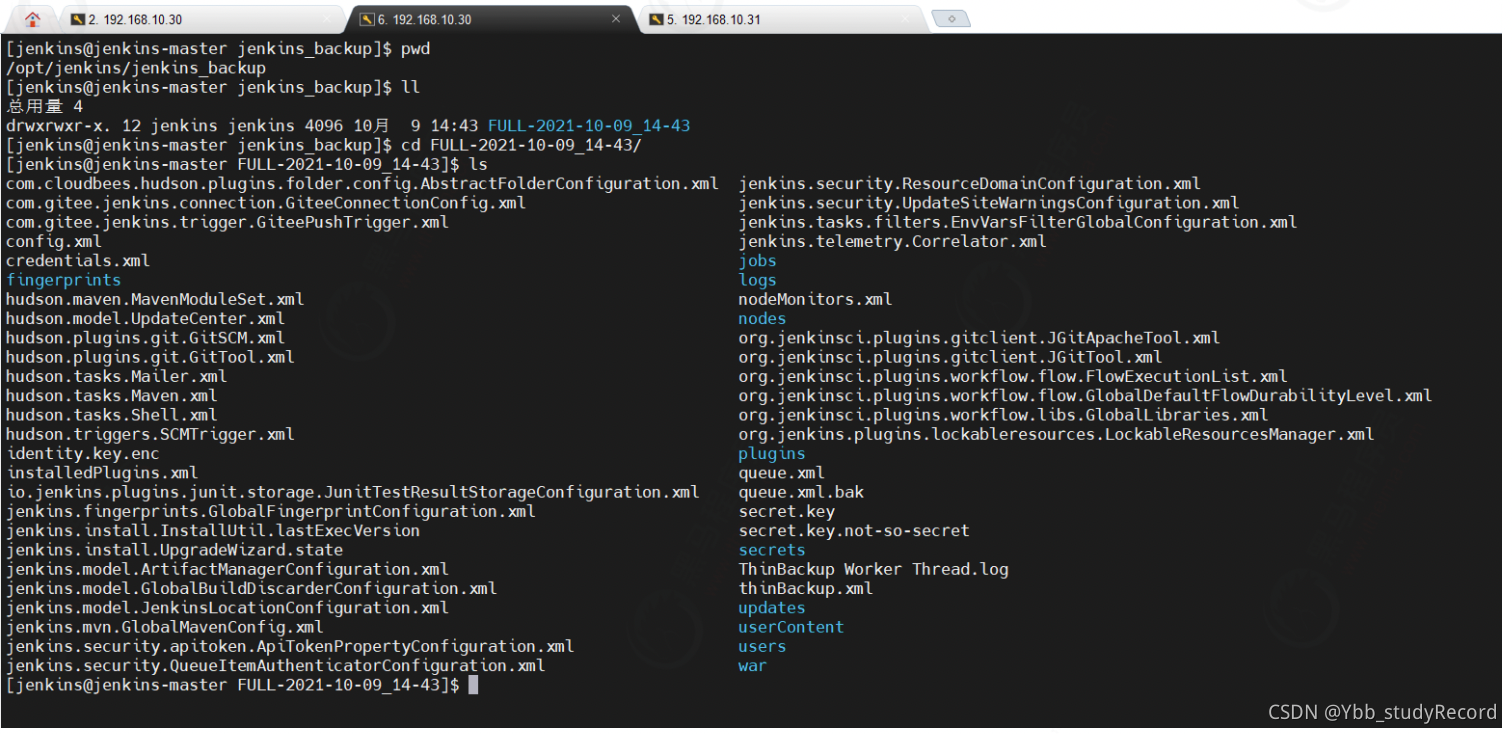Click the session icon on tab 5
Image resolution: width=1512 pixels, height=734 pixels.
point(655,19)
